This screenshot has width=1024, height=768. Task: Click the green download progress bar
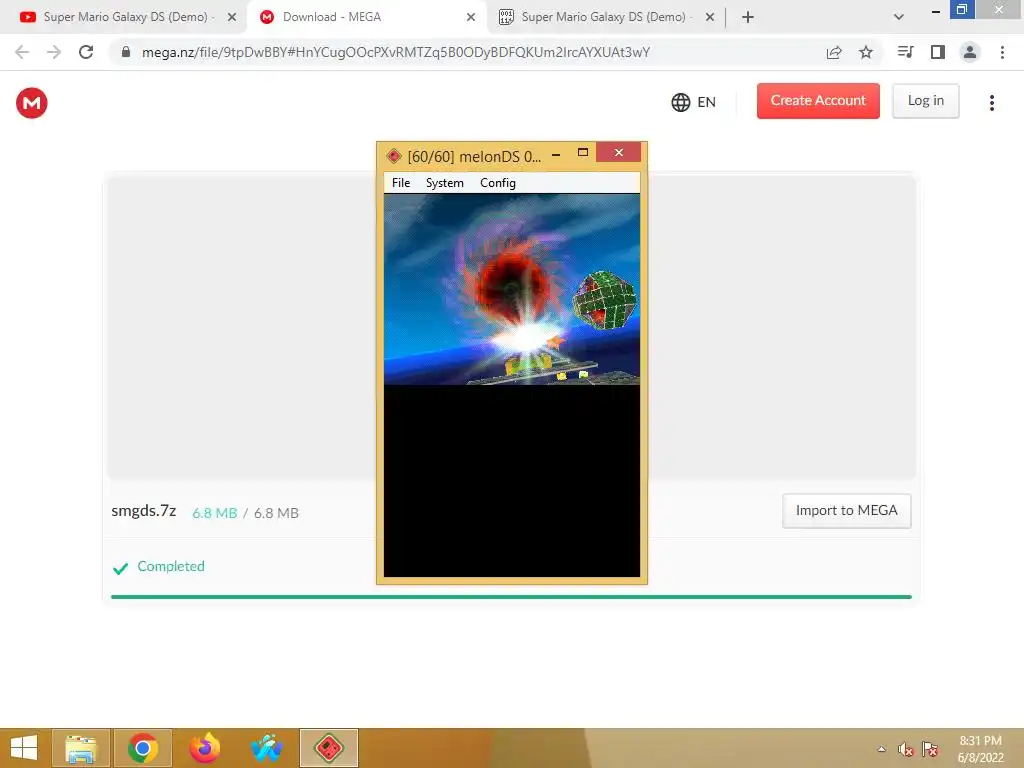511,596
